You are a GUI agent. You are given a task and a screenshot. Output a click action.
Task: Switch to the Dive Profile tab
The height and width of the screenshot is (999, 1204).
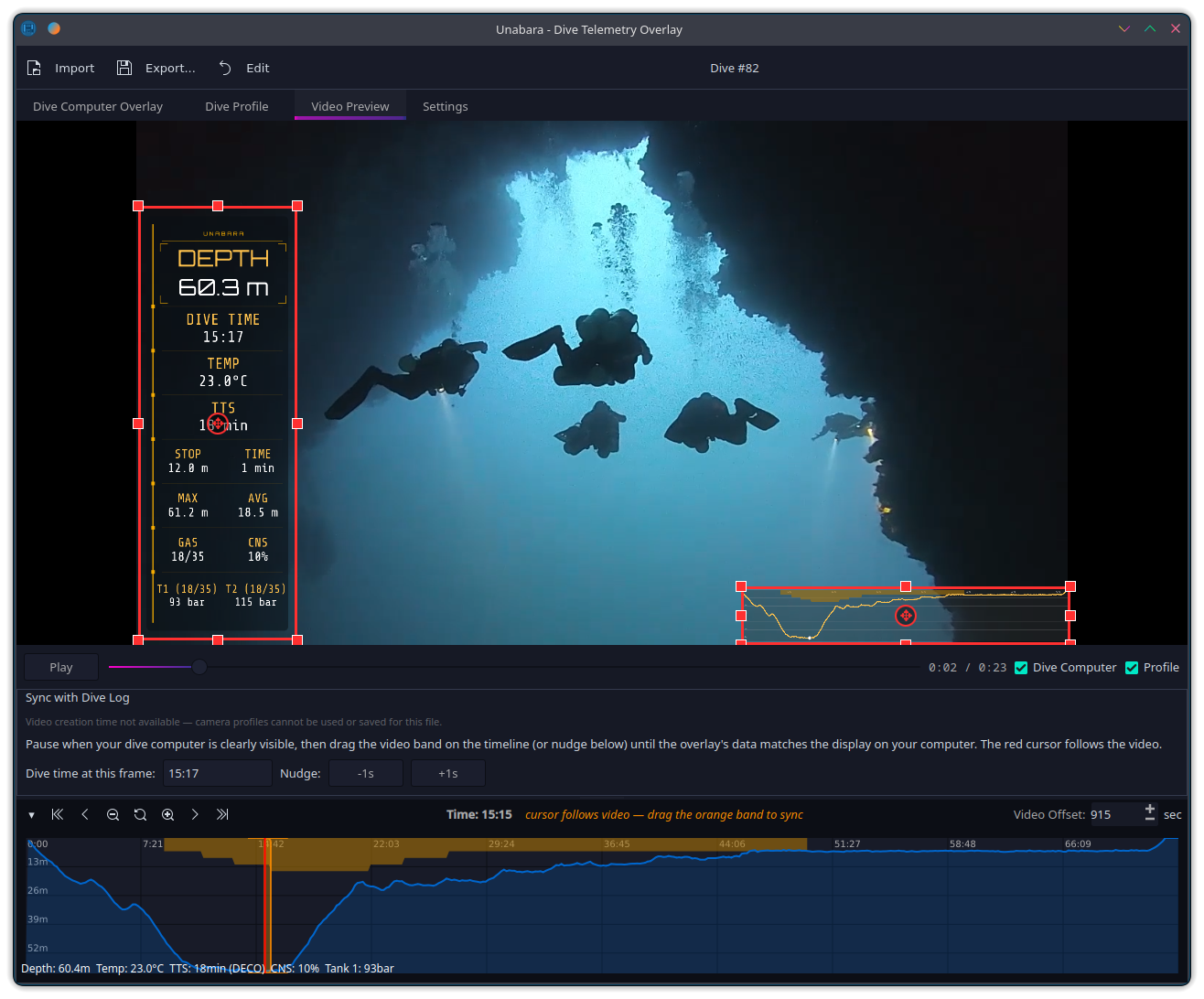point(237,106)
